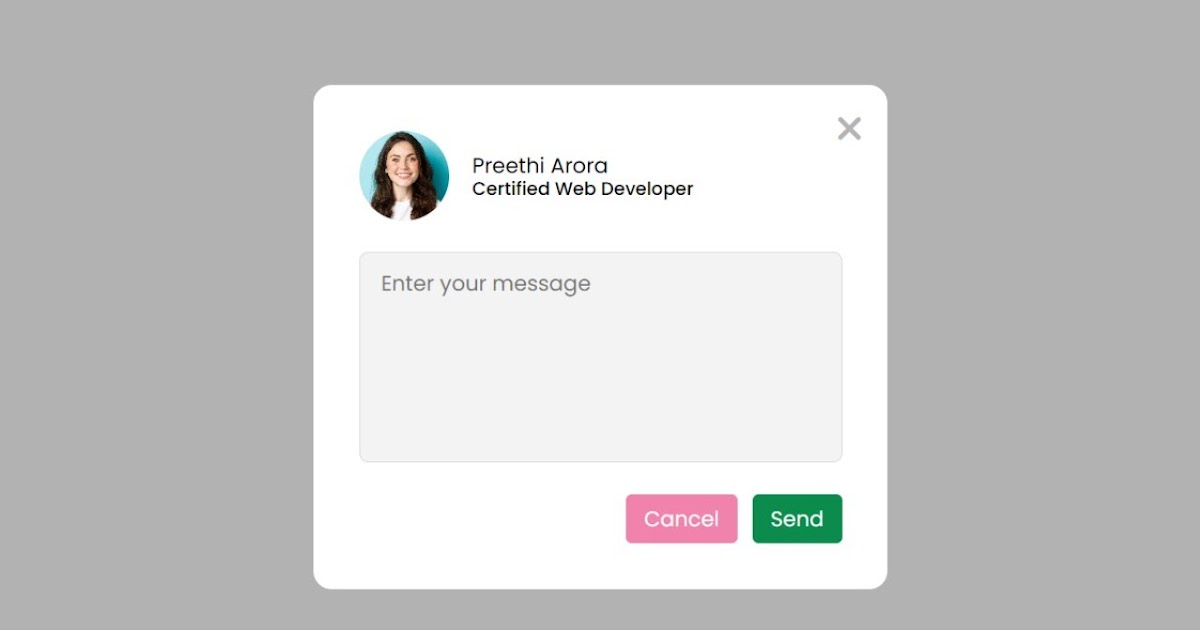Click the gray overlay above the dialog
Image resolution: width=1200 pixels, height=630 pixels.
[600, 40]
